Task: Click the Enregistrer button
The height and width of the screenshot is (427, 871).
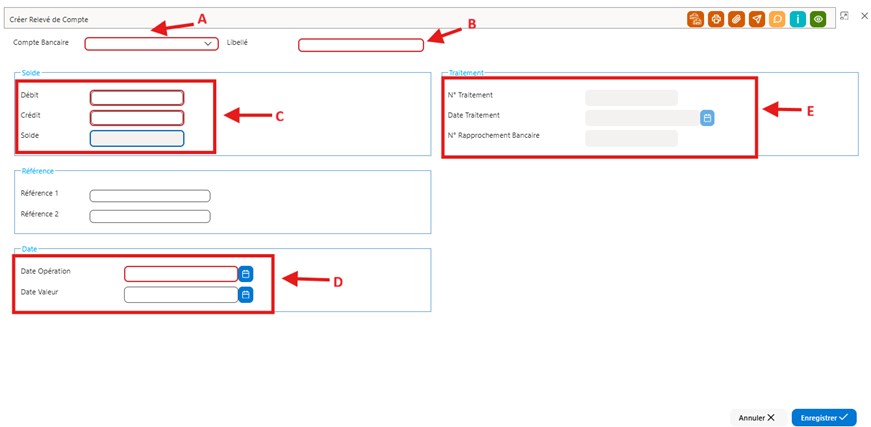Action: point(824,418)
